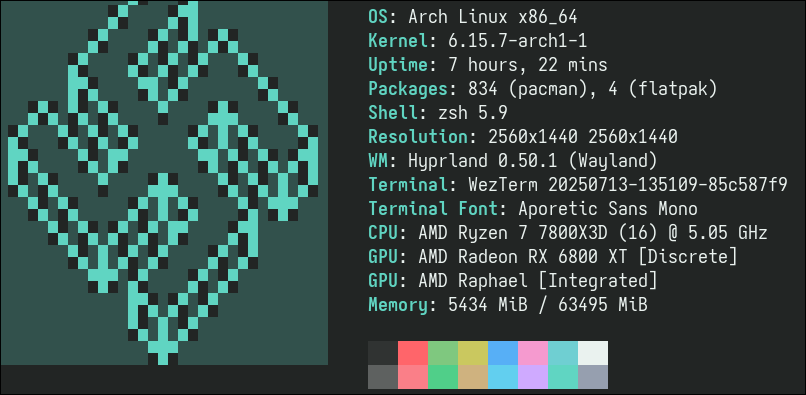
Task: Choose the pink color swatch
Action: tap(533, 353)
